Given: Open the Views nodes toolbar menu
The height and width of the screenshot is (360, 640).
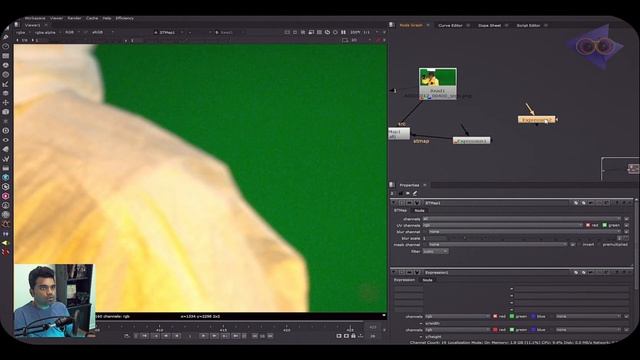Looking at the screenshot, I should point(6,140).
